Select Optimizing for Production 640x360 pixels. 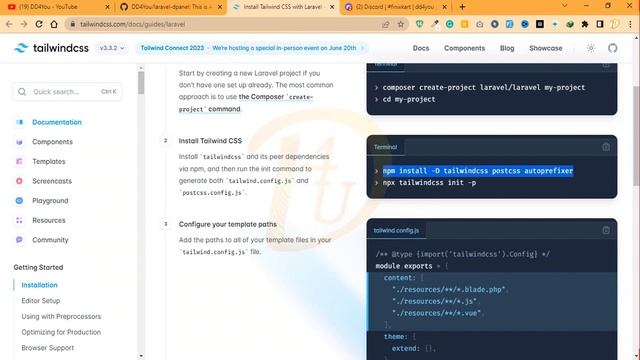coord(61,332)
